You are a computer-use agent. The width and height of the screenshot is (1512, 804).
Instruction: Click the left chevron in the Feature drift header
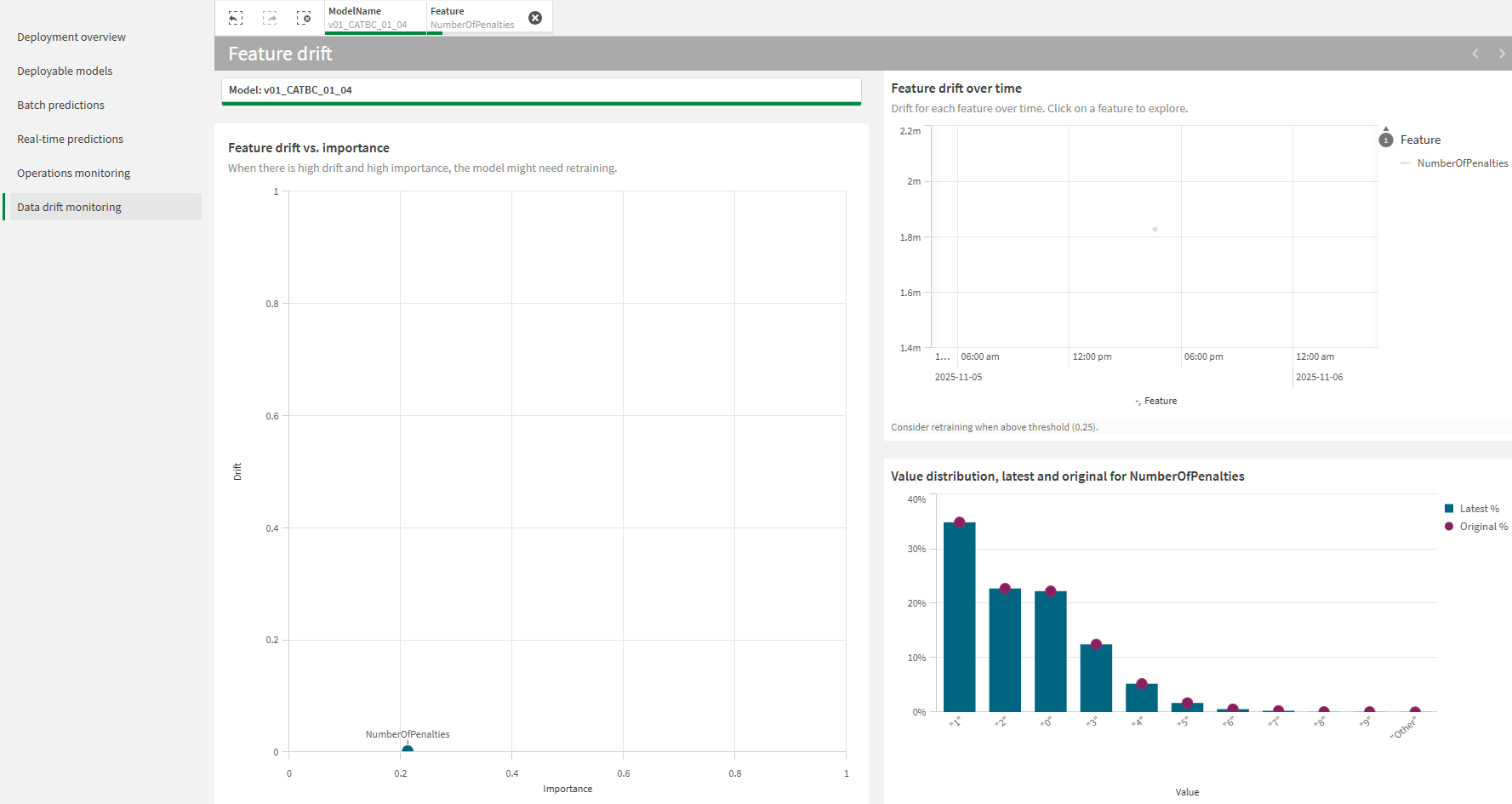point(1475,53)
